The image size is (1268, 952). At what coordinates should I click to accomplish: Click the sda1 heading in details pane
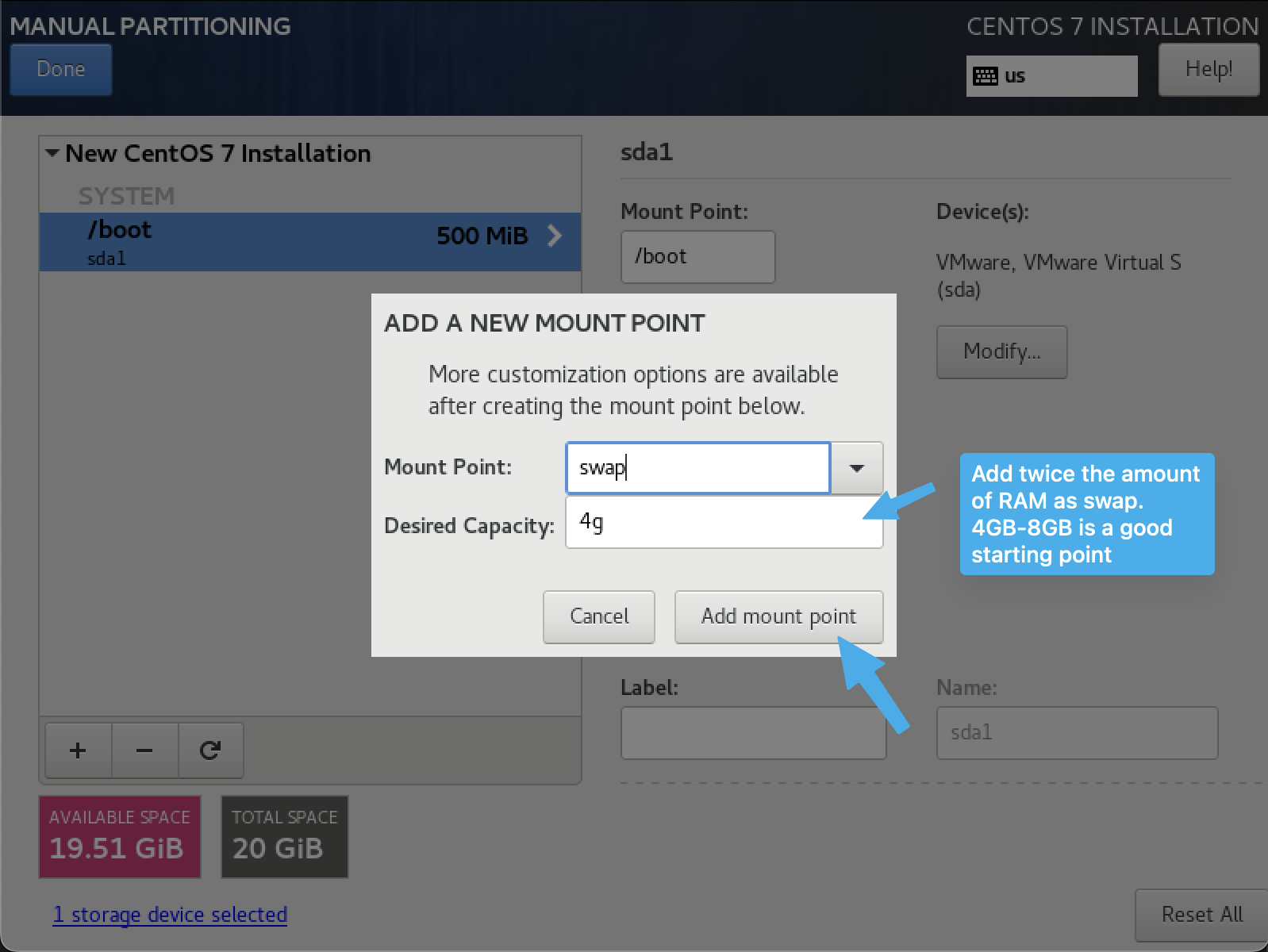coord(647,152)
